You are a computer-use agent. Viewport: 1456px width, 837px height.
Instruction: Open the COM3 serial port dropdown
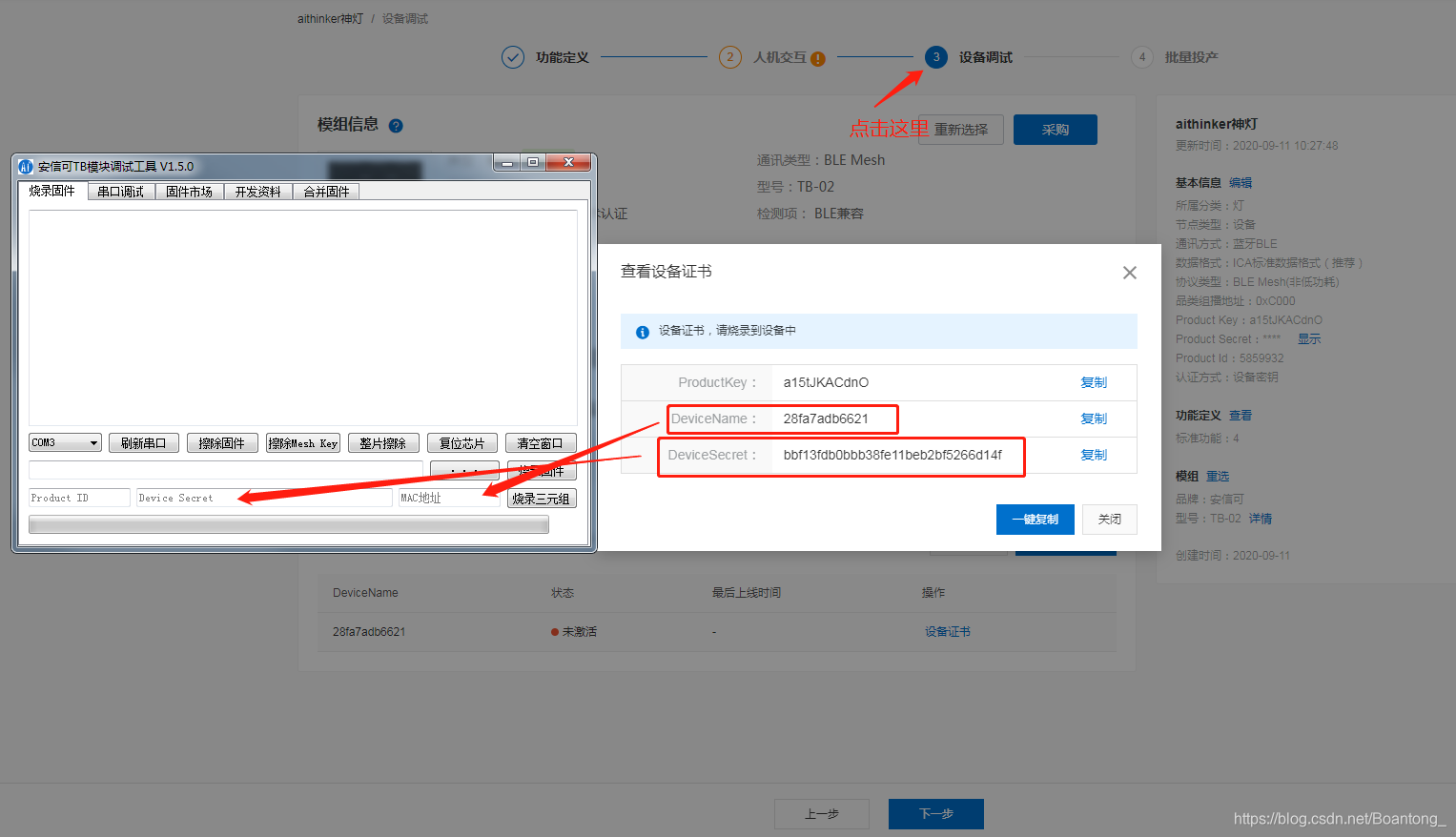[x=65, y=442]
